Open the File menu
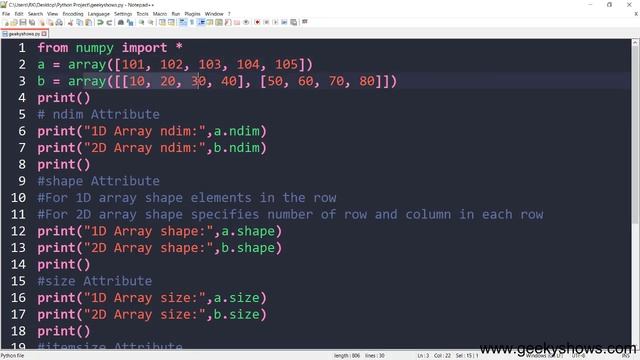Image resolution: width=640 pixels, height=360 pixels. 6,14
